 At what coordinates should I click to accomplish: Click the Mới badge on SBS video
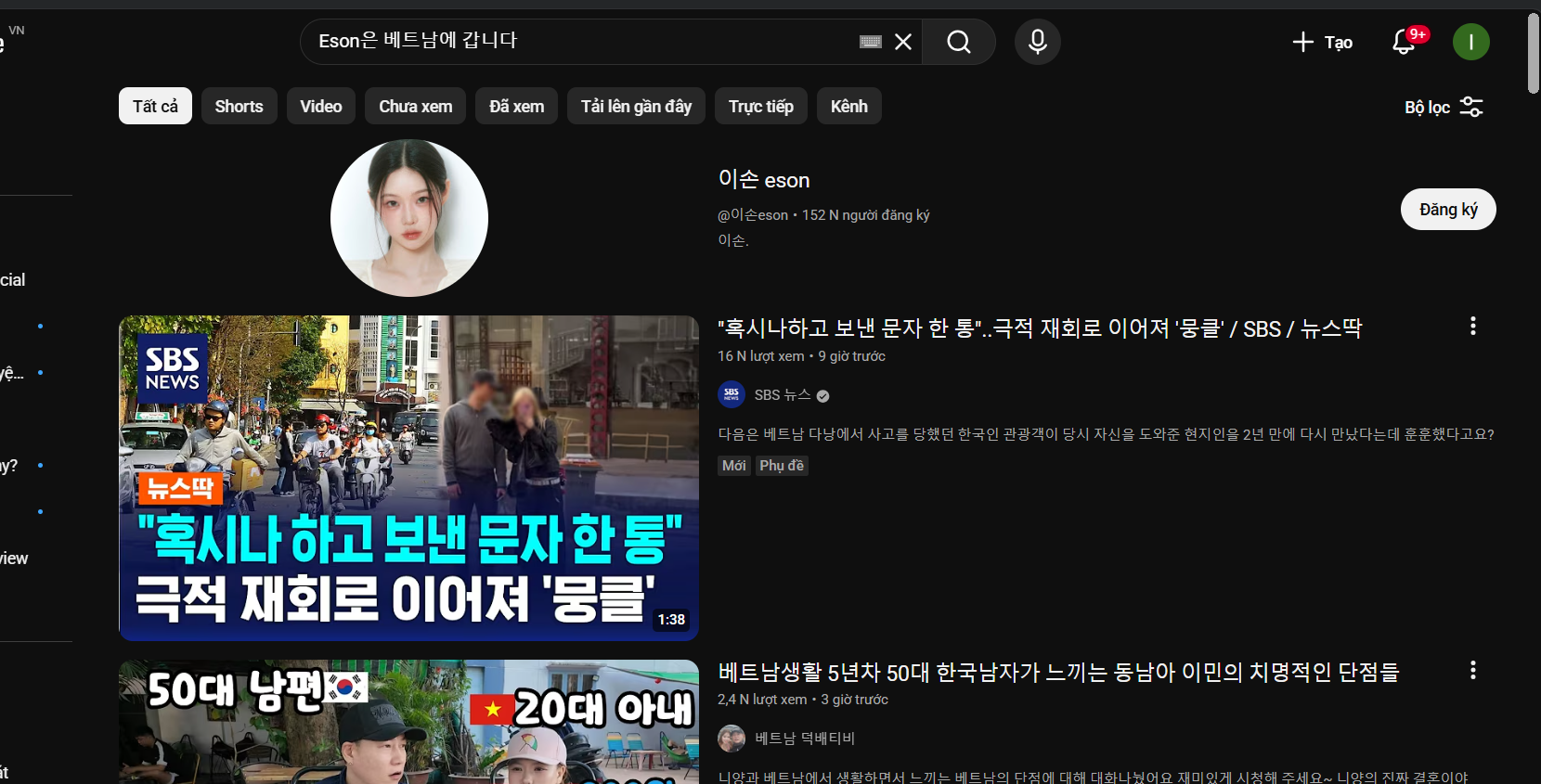734,466
